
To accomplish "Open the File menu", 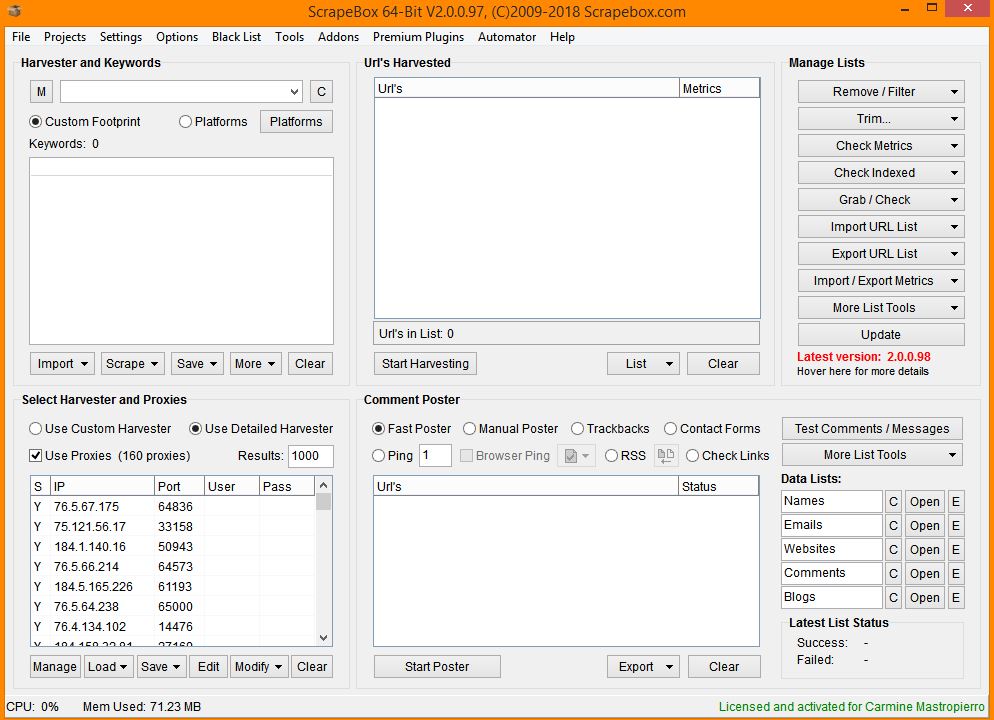I will click(21, 37).
